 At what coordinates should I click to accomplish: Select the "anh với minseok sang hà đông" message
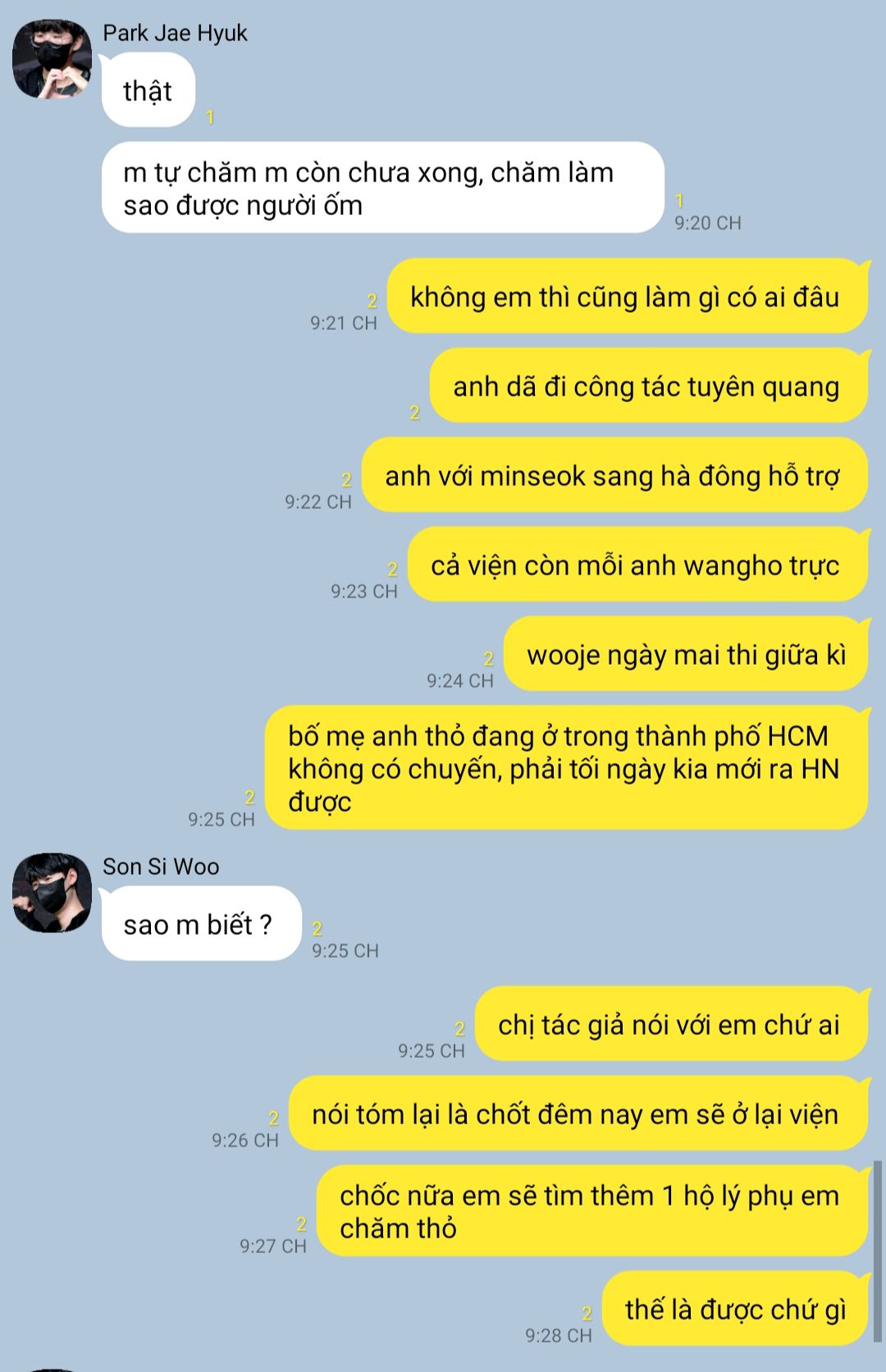pos(614,475)
